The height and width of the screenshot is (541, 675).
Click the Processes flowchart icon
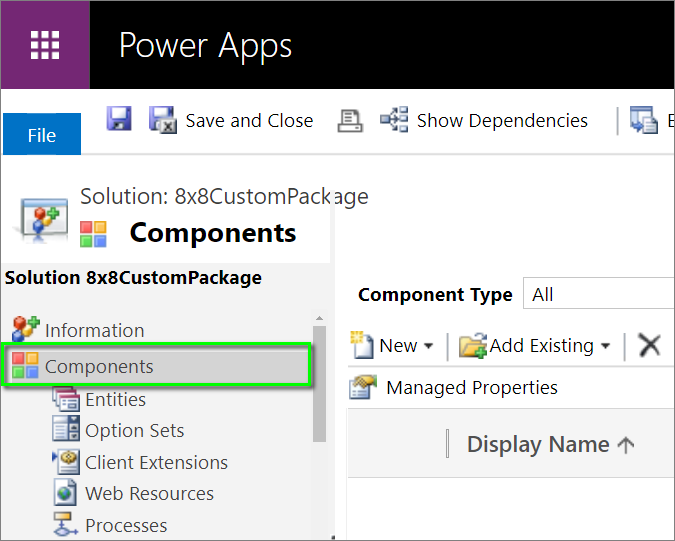(x=65, y=524)
